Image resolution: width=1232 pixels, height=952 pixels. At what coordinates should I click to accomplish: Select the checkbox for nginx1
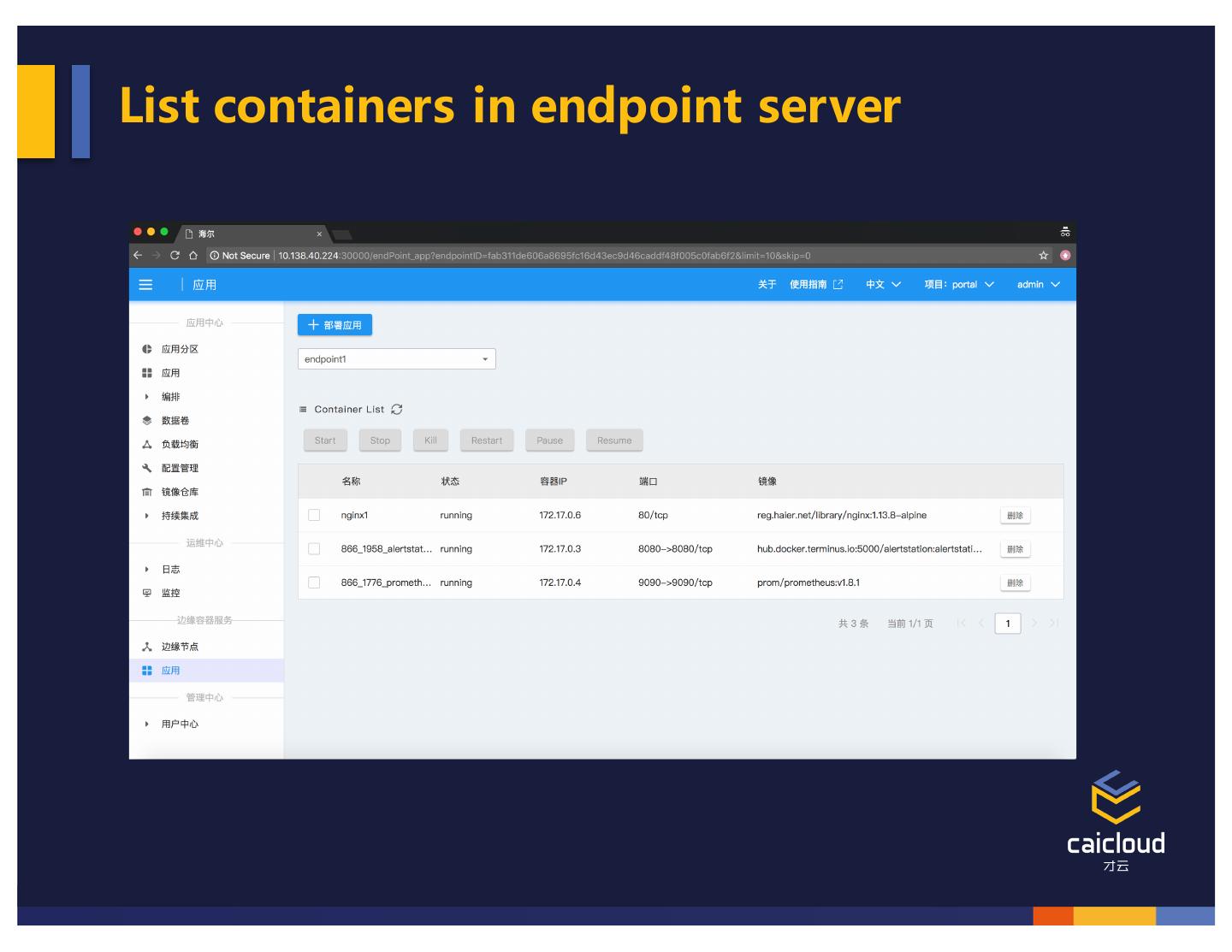point(314,515)
